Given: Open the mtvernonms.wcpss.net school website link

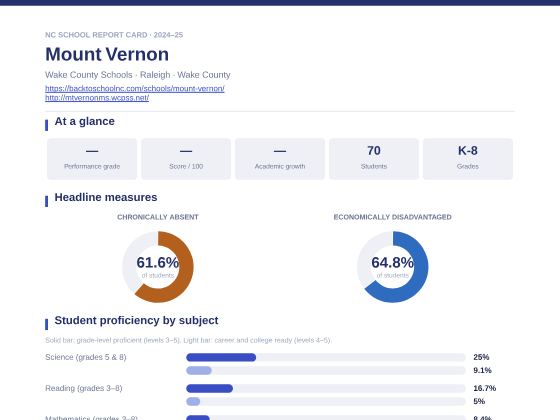Looking at the screenshot, I should (97, 98).
